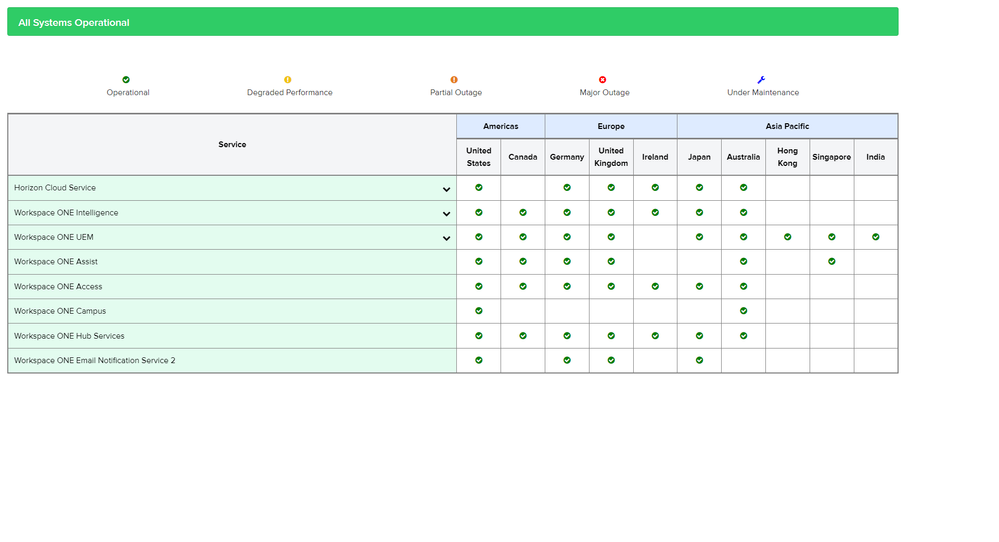Viewport: 999px width, 542px height.
Task: Click Workspace ONE Assist Canada status icon
Action: coord(523,261)
